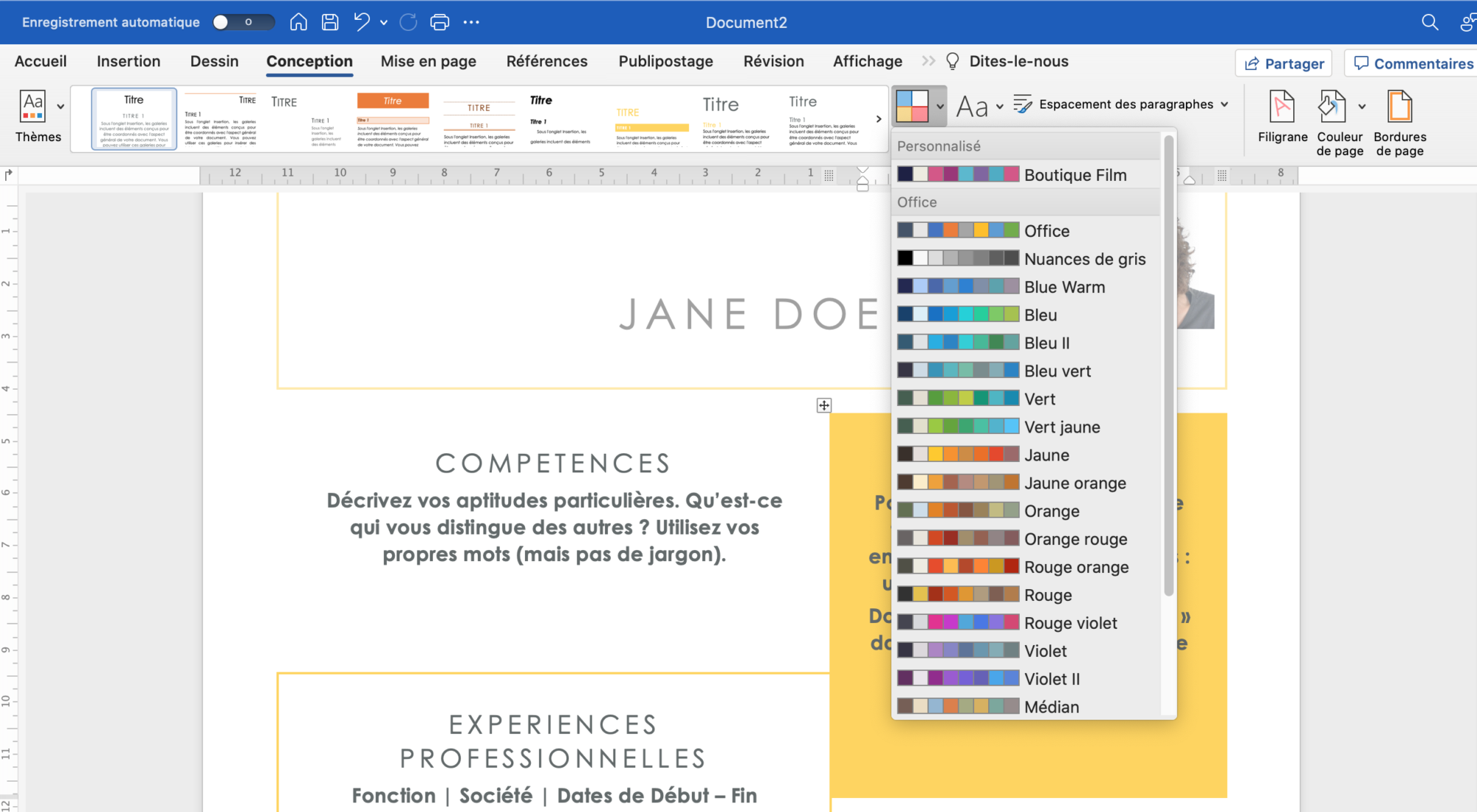
Task: Choose the Médian color scheme
Action: (1026, 706)
